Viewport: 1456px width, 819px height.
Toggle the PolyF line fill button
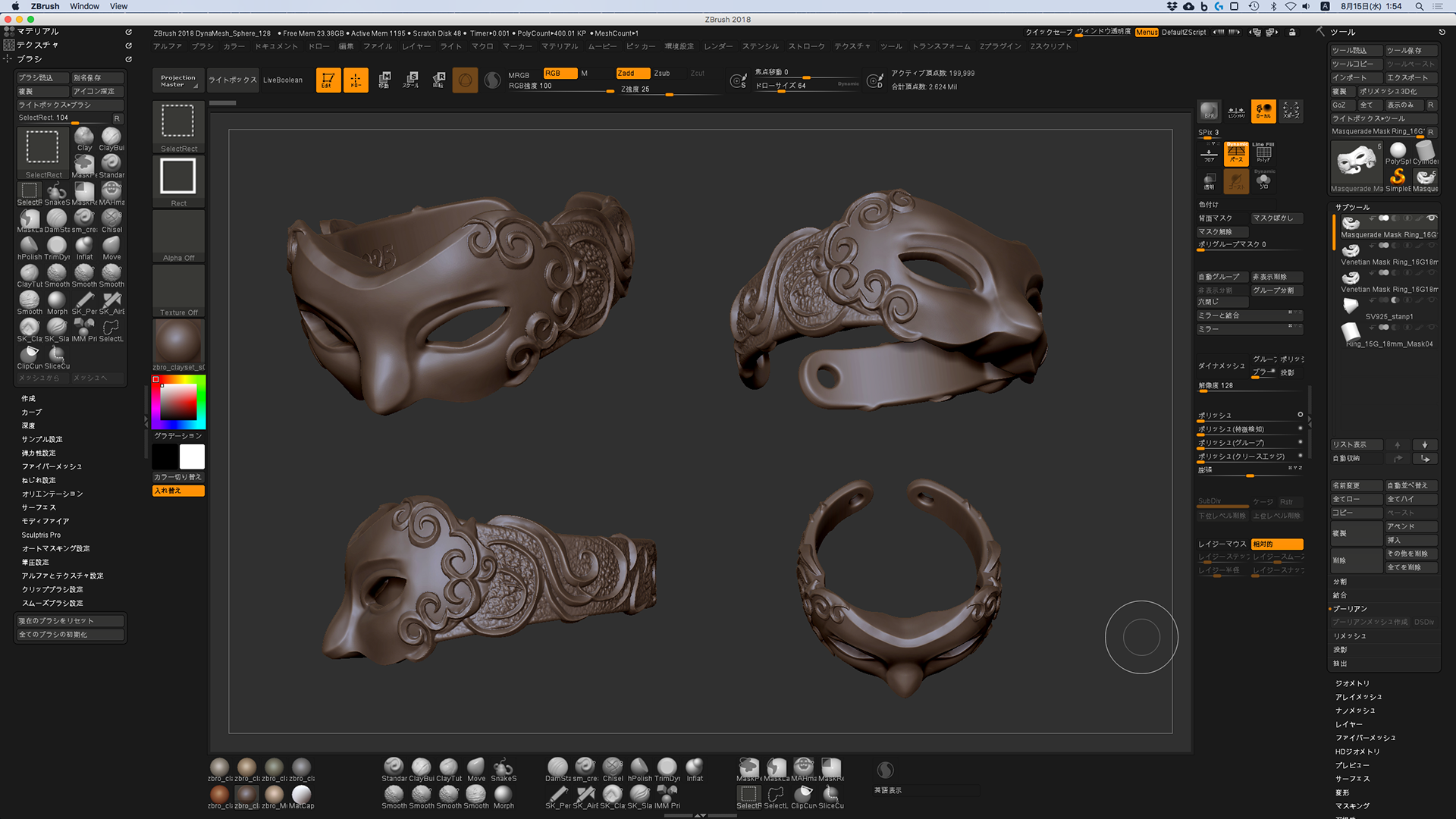1263,154
